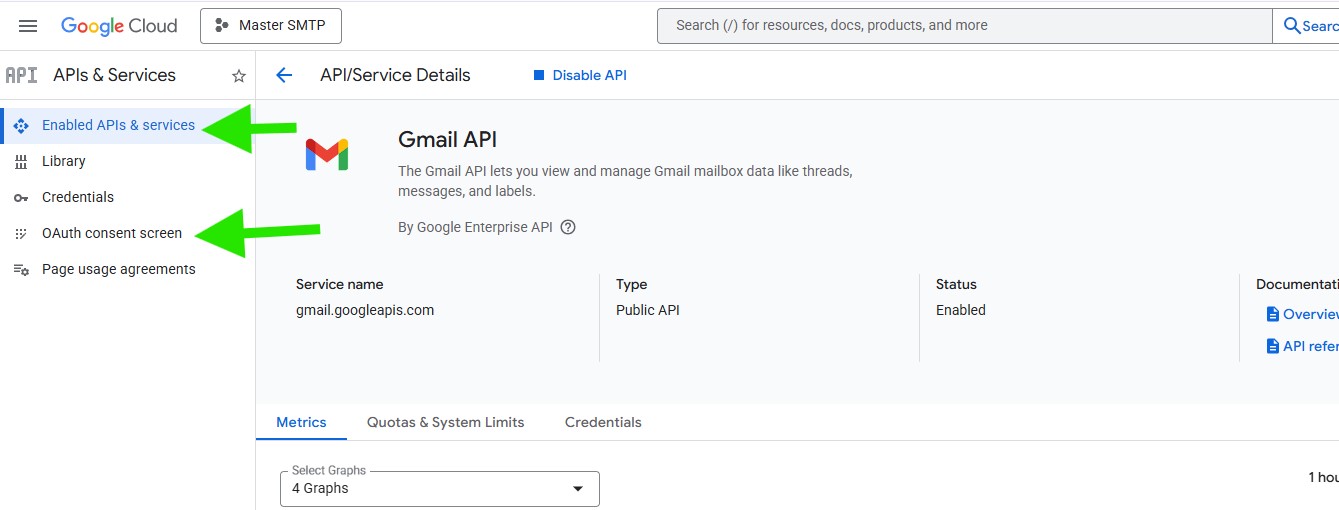Screen dimensions: 1339x510
Task: Open the Master SMTP project selector
Action: tap(271, 26)
